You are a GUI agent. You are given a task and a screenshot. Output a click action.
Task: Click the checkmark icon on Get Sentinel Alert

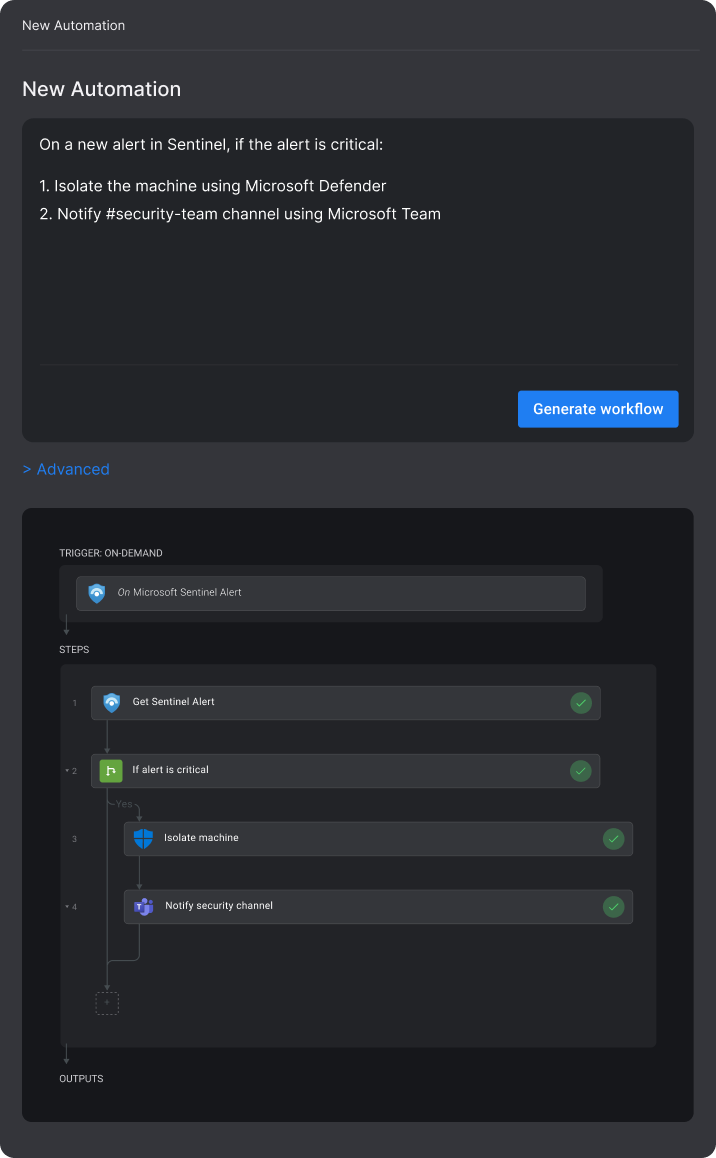pos(581,702)
